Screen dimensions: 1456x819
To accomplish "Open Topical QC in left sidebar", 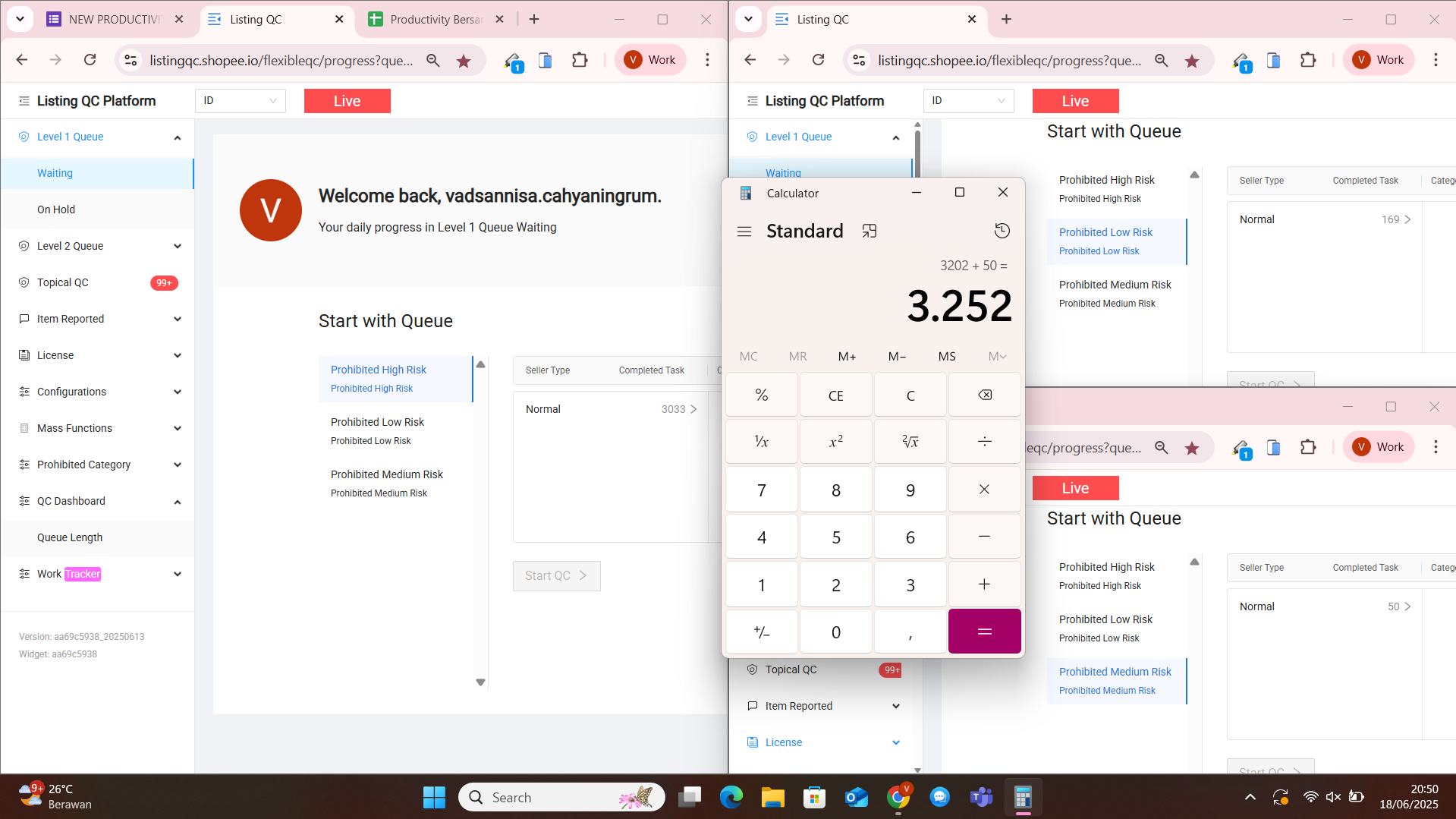I will tap(97, 282).
